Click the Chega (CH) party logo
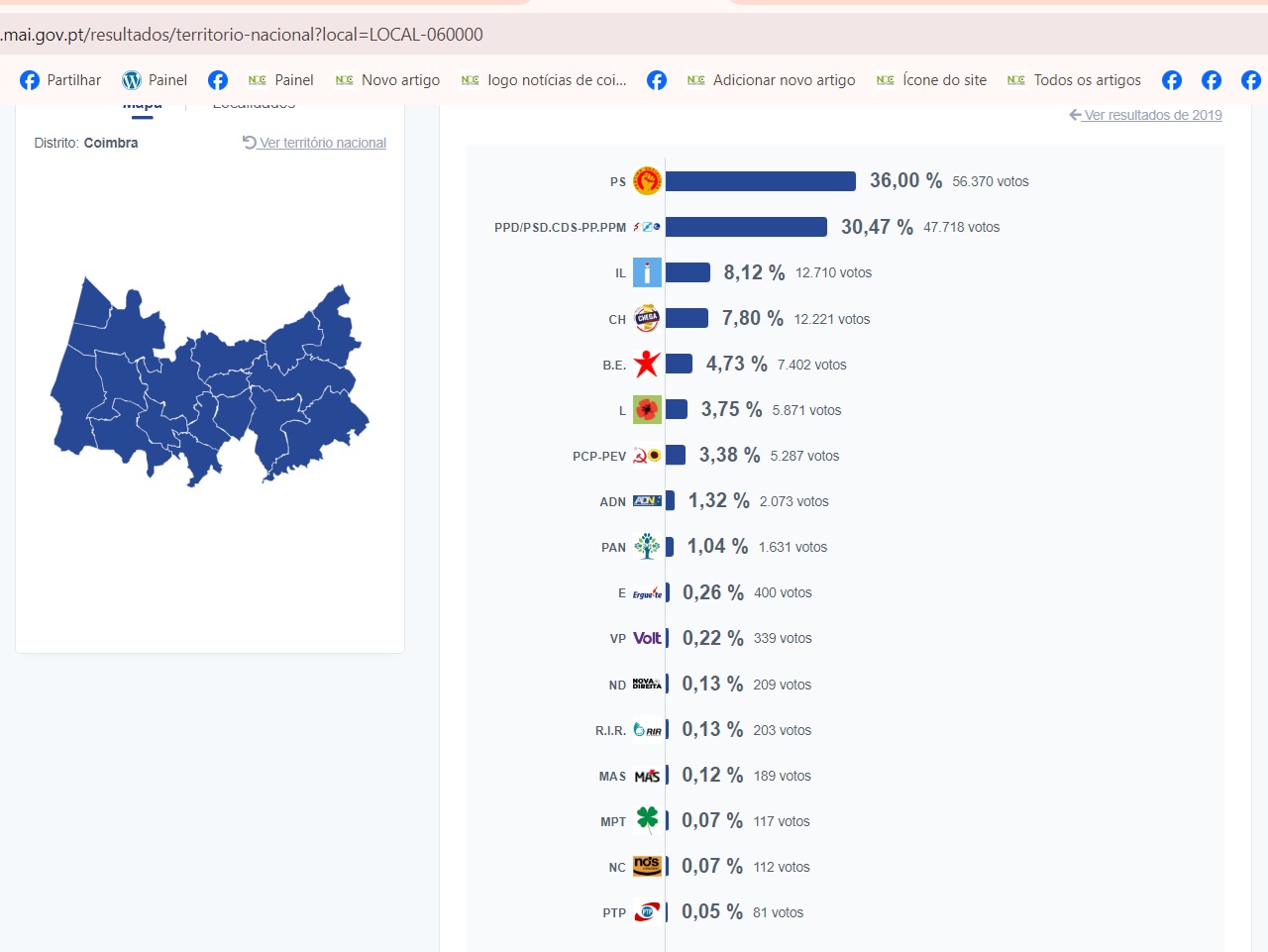 (x=647, y=318)
